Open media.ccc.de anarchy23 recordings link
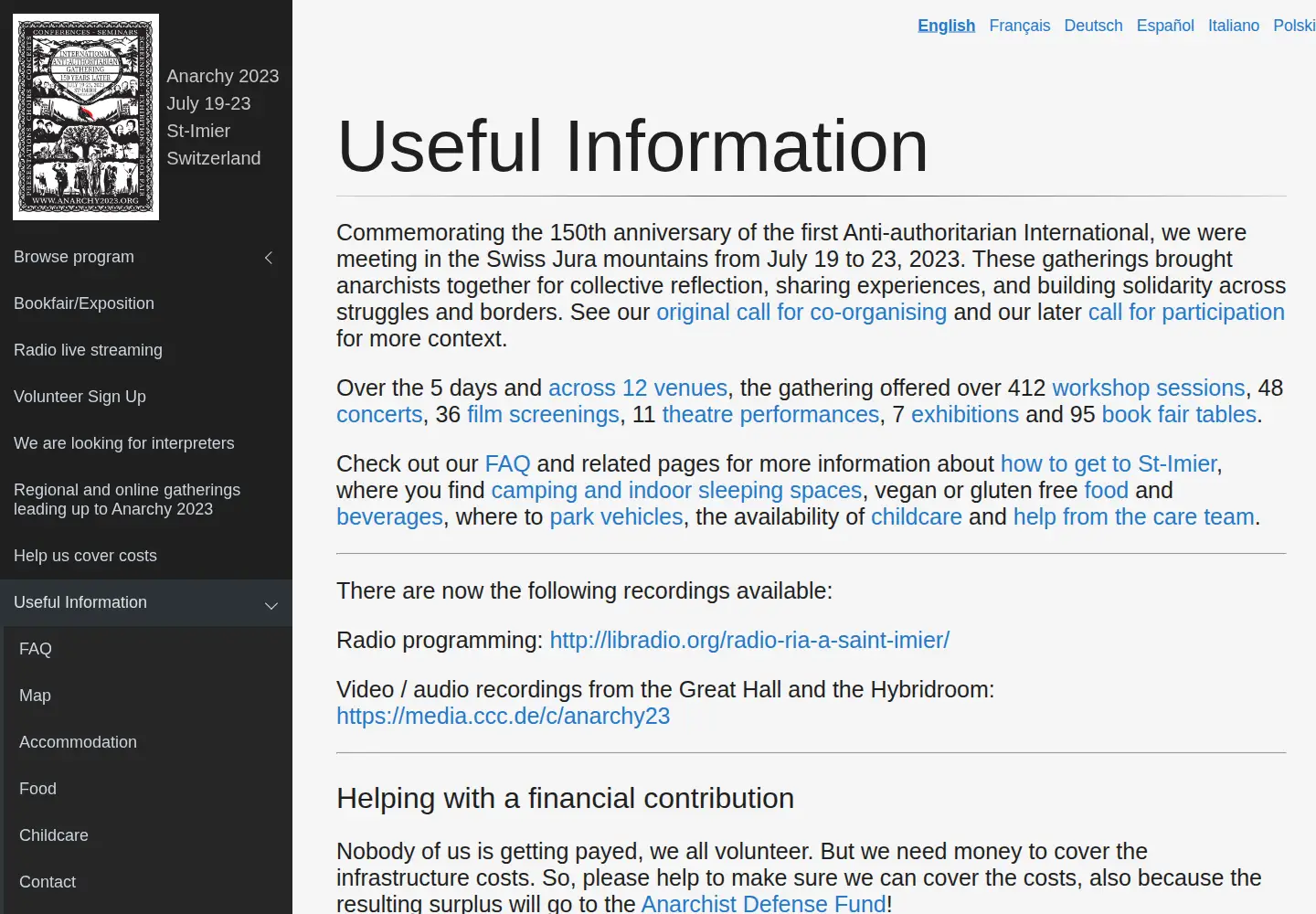 (x=503, y=716)
